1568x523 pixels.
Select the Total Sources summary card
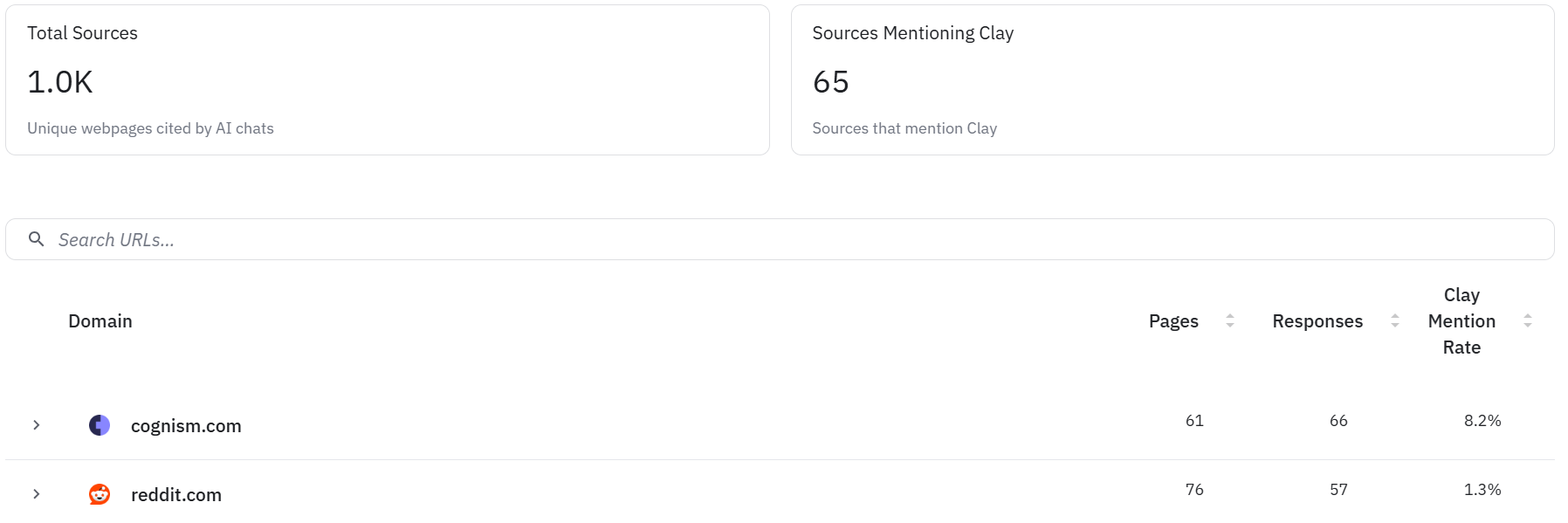[387, 80]
